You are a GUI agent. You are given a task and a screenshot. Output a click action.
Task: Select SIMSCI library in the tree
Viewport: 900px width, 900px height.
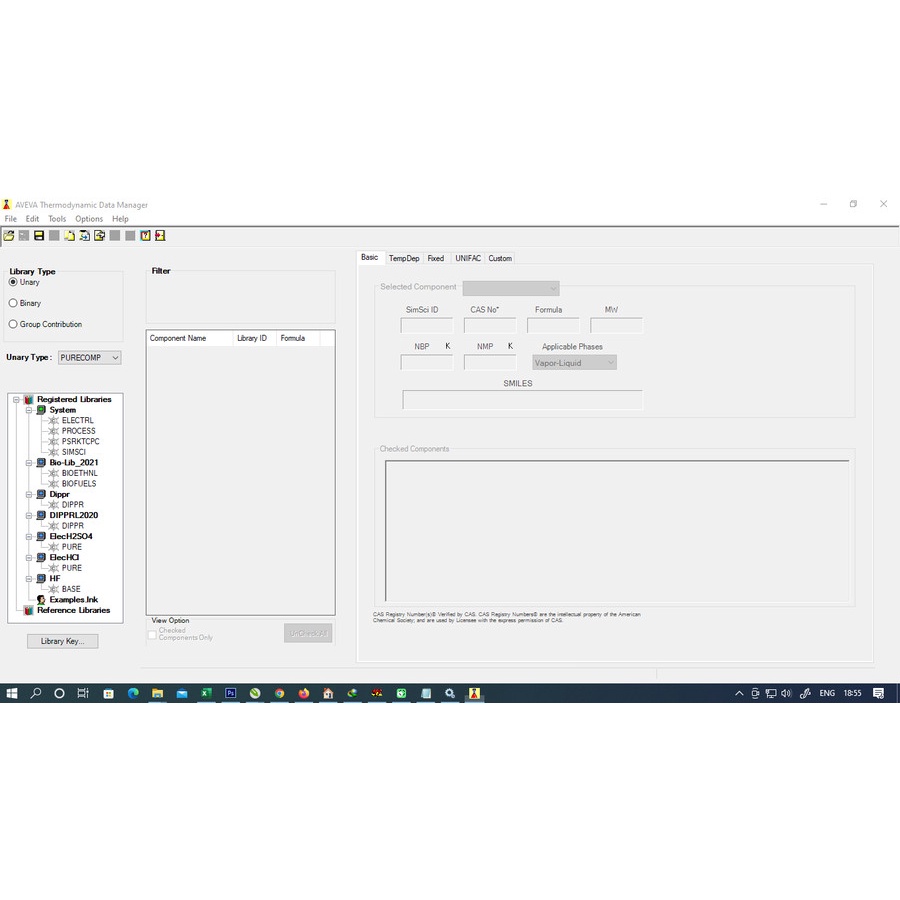click(73, 452)
